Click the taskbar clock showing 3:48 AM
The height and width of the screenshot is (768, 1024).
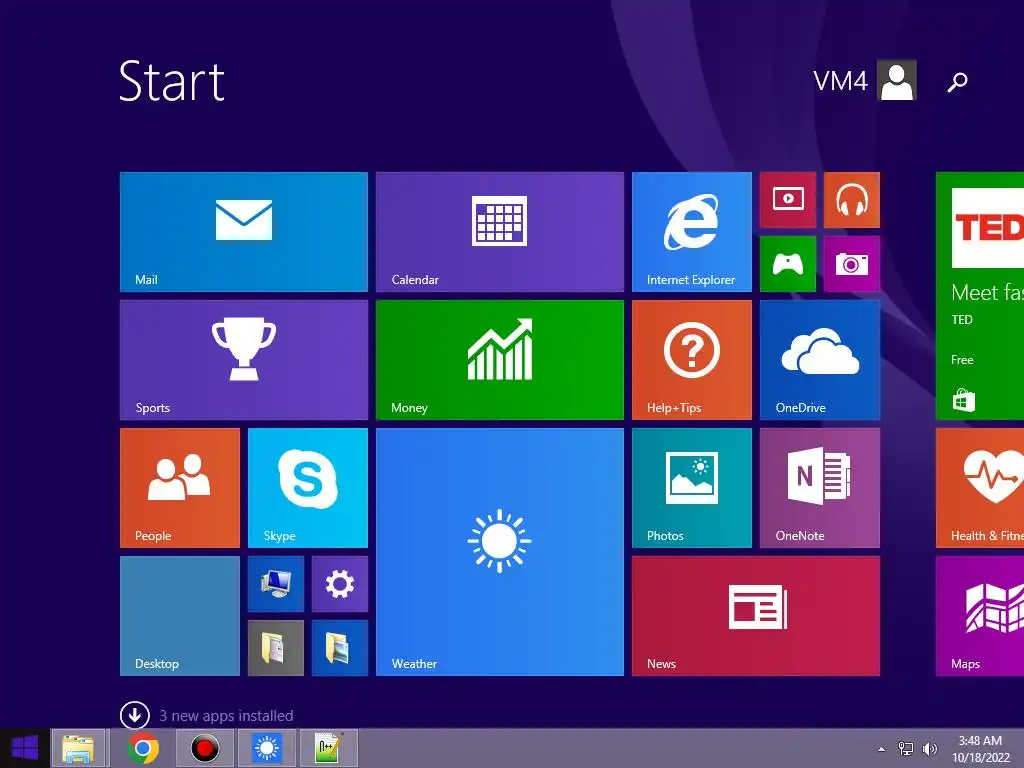pyautogui.click(x=980, y=749)
